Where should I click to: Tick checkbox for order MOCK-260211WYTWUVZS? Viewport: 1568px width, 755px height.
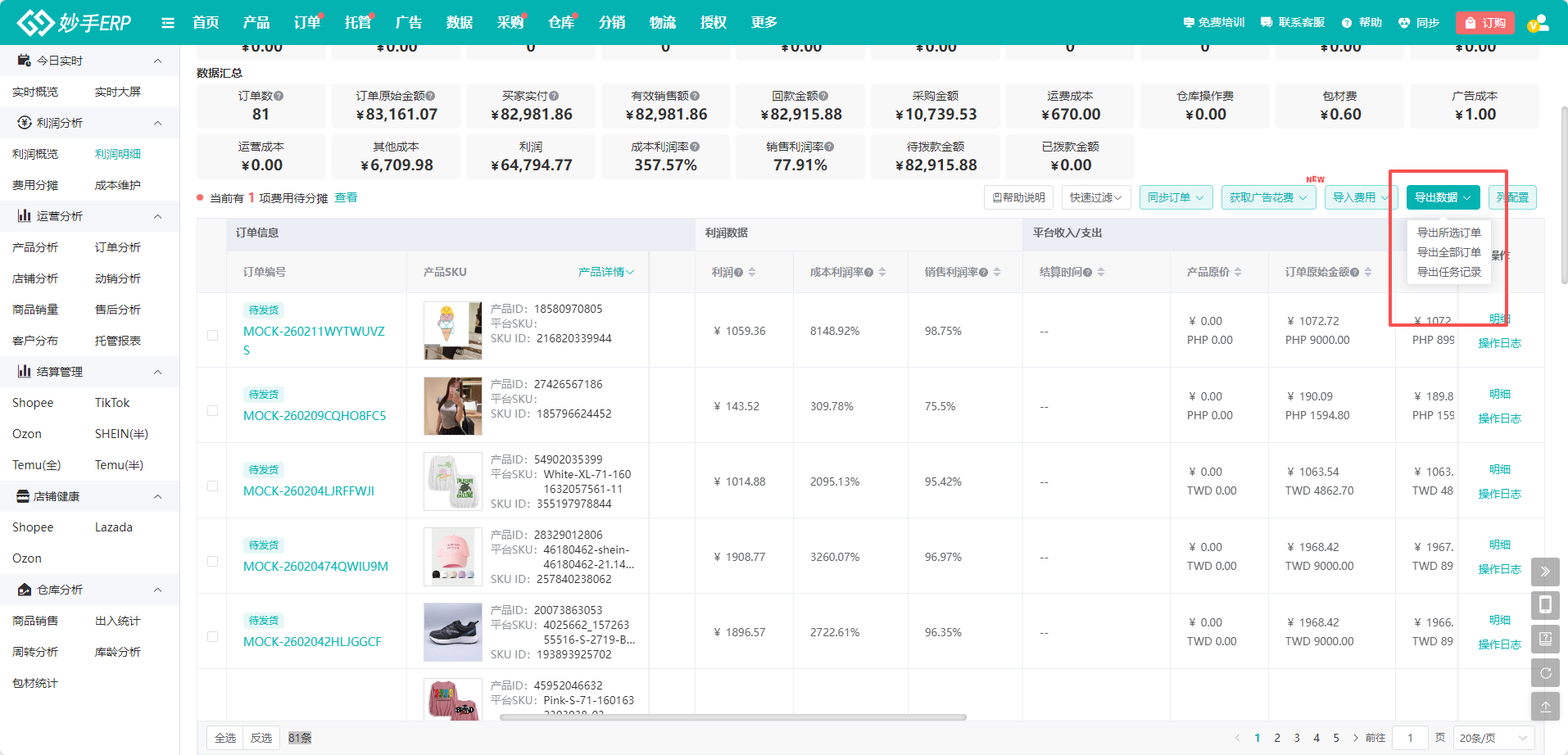212,335
